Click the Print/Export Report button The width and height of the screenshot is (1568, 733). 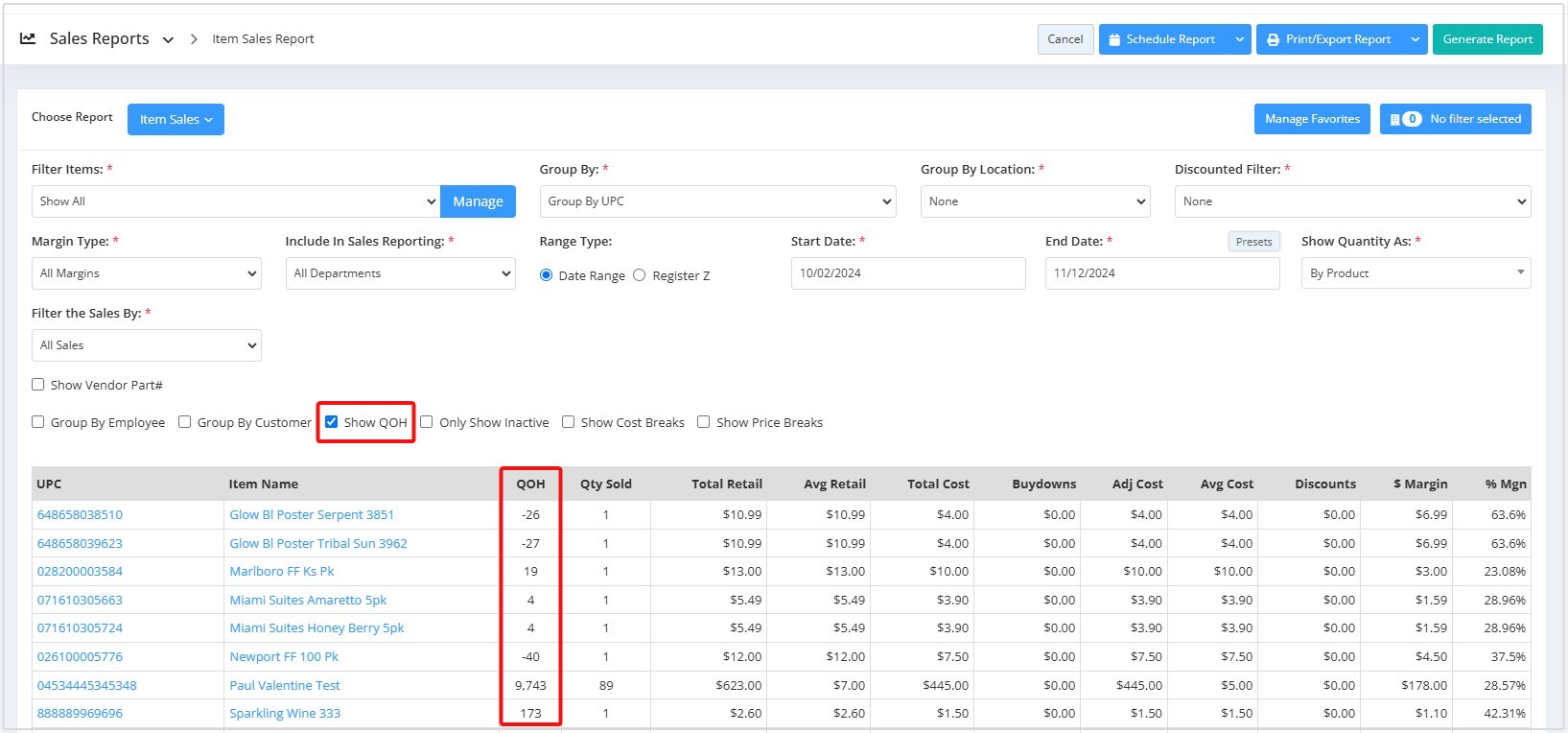coord(1330,39)
